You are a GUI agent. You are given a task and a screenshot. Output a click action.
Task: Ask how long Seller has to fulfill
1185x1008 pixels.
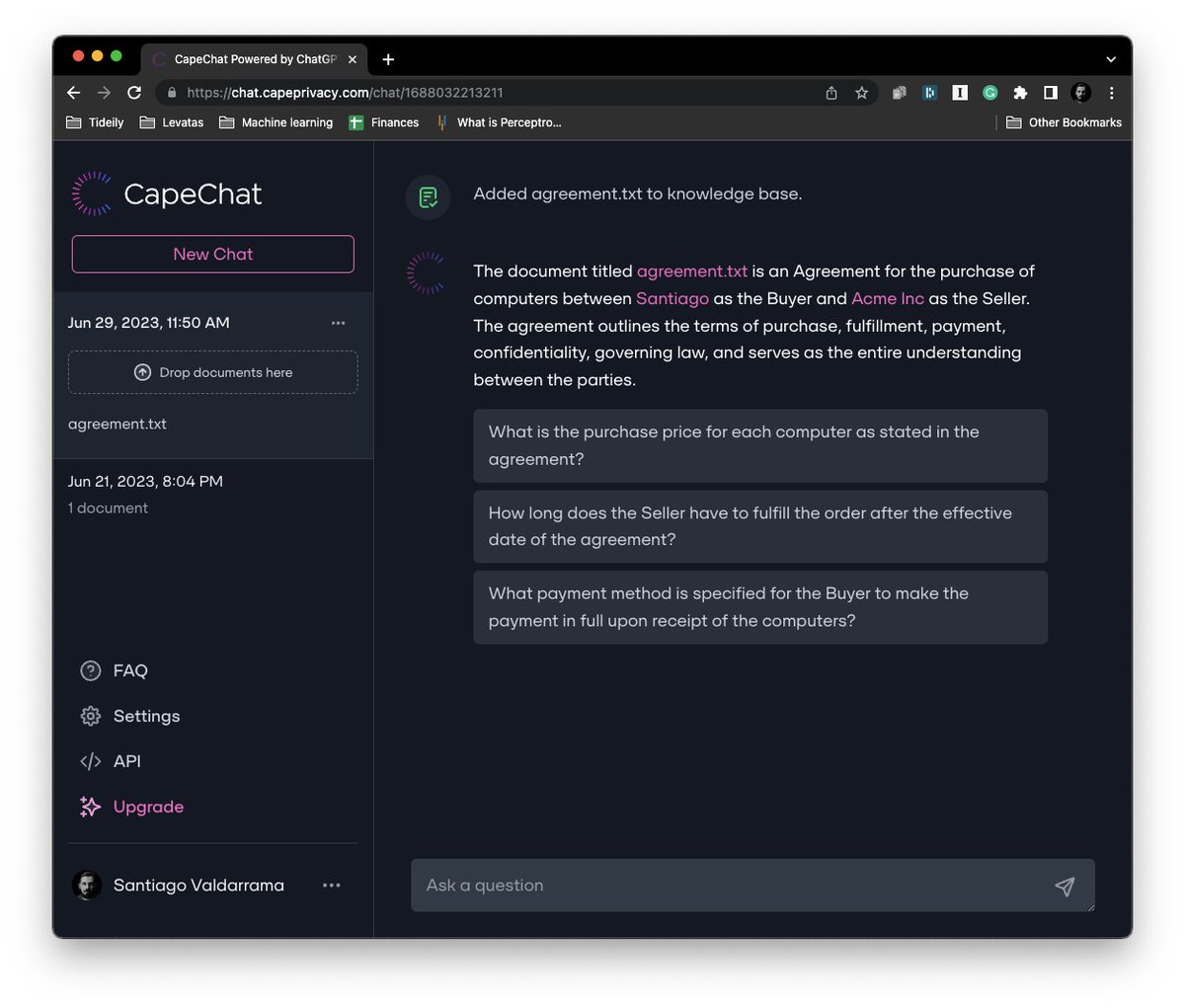(x=760, y=526)
